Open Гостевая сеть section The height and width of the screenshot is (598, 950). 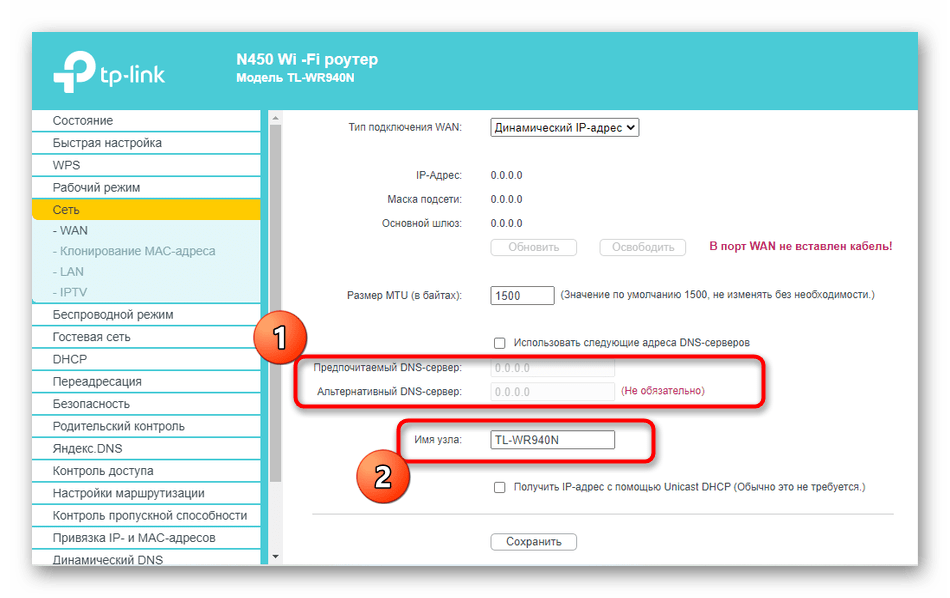146,337
